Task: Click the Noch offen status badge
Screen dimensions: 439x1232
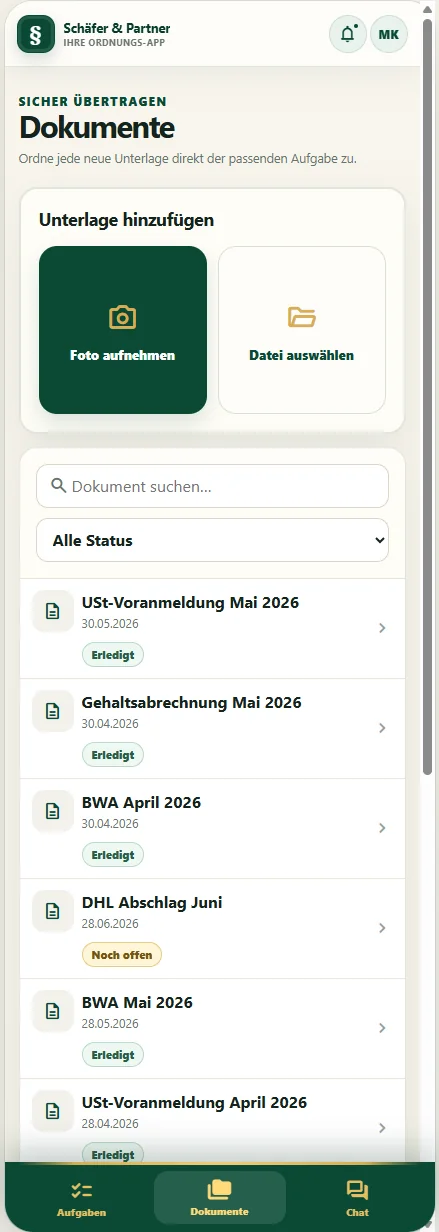Action: (122, 955)
